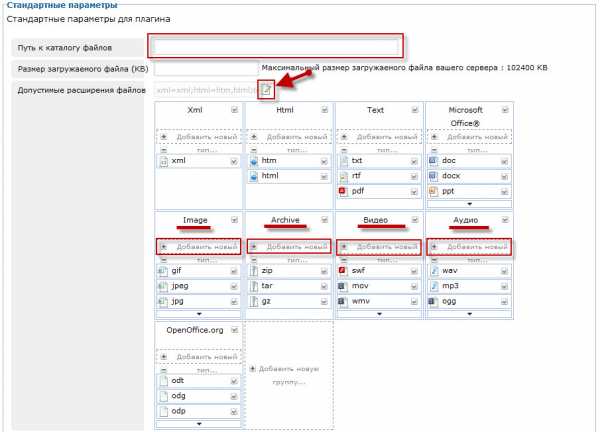The width and height of the screenshot is (600, 432).
Task: Toggle the pdf extension checkbox
Action: click(414, 192)
